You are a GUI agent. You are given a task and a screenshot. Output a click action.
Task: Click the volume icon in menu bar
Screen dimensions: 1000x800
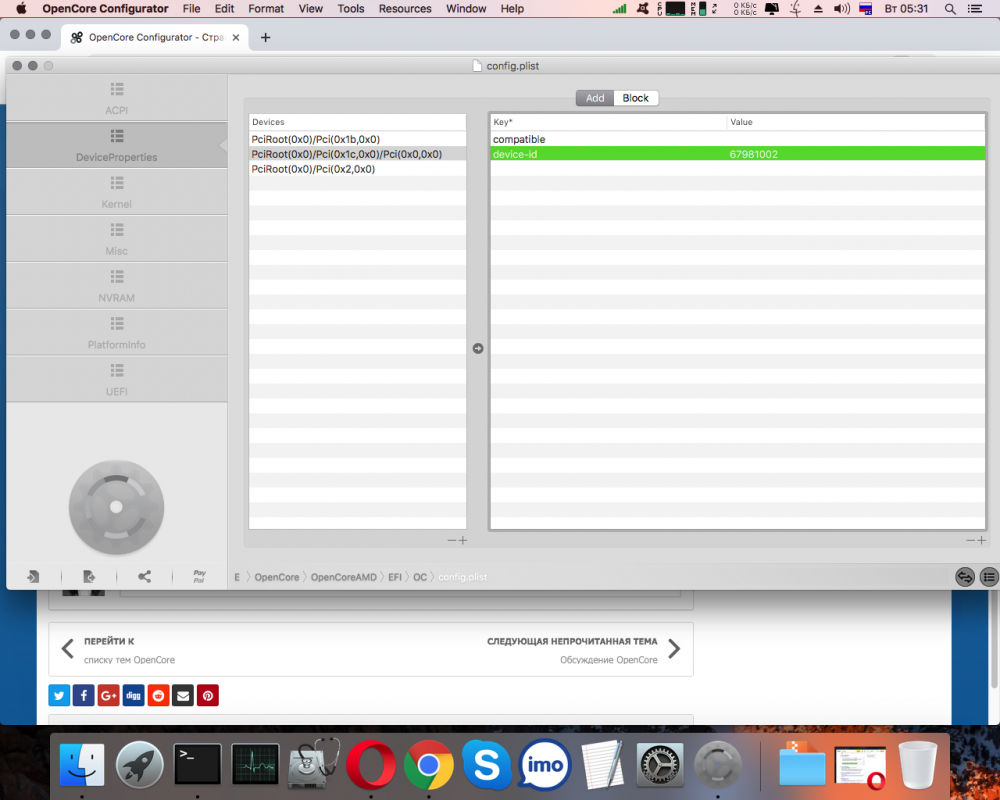click(x=841, y=9)
